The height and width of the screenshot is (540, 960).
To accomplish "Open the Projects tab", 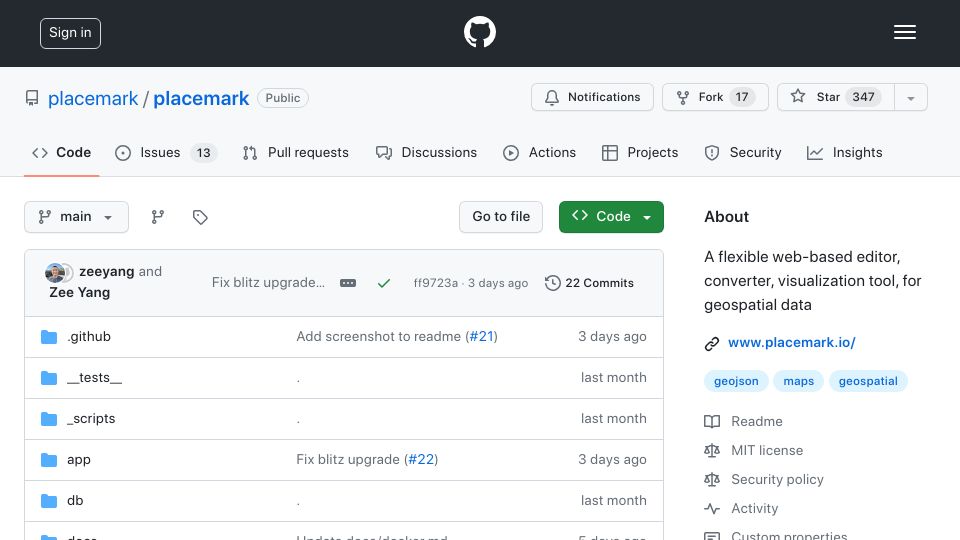I will click(640, 152).
